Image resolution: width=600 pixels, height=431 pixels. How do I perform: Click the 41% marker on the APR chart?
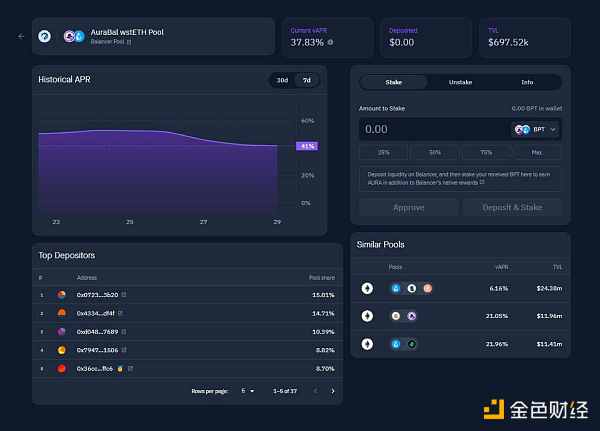pyautogui.click(x=307, y=146)
